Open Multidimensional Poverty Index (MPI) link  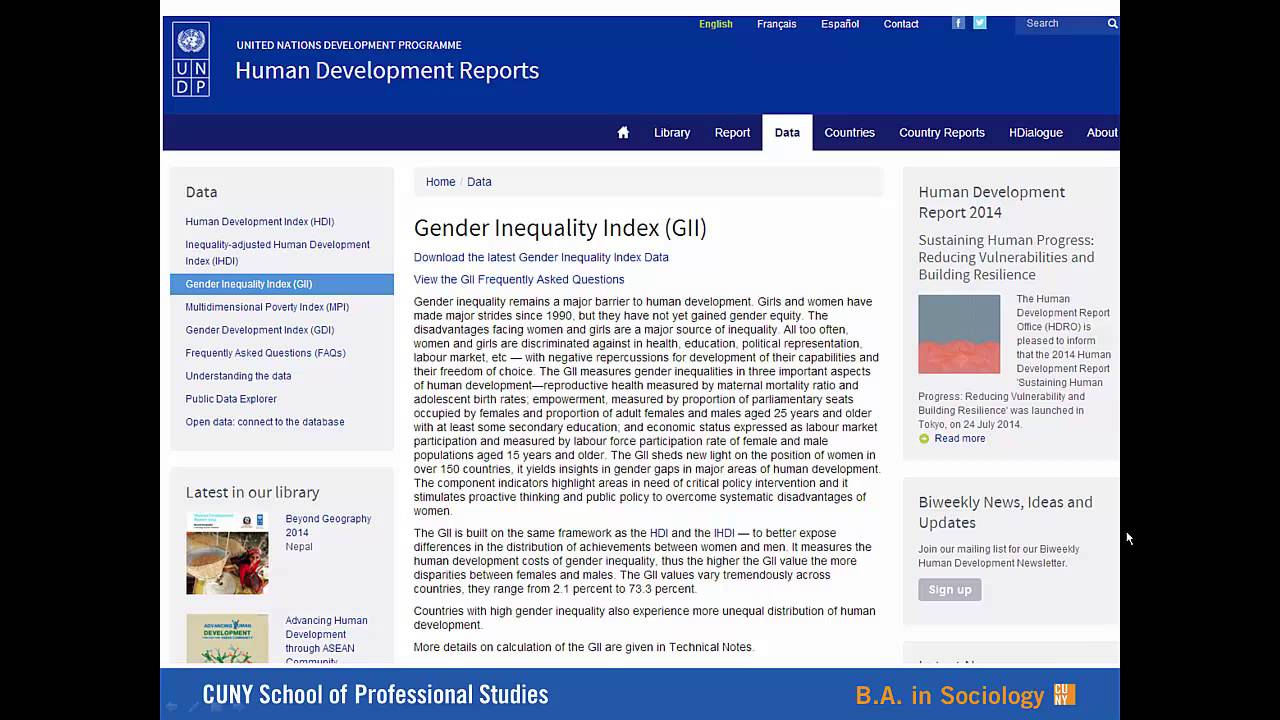click(x=267, y=307)
